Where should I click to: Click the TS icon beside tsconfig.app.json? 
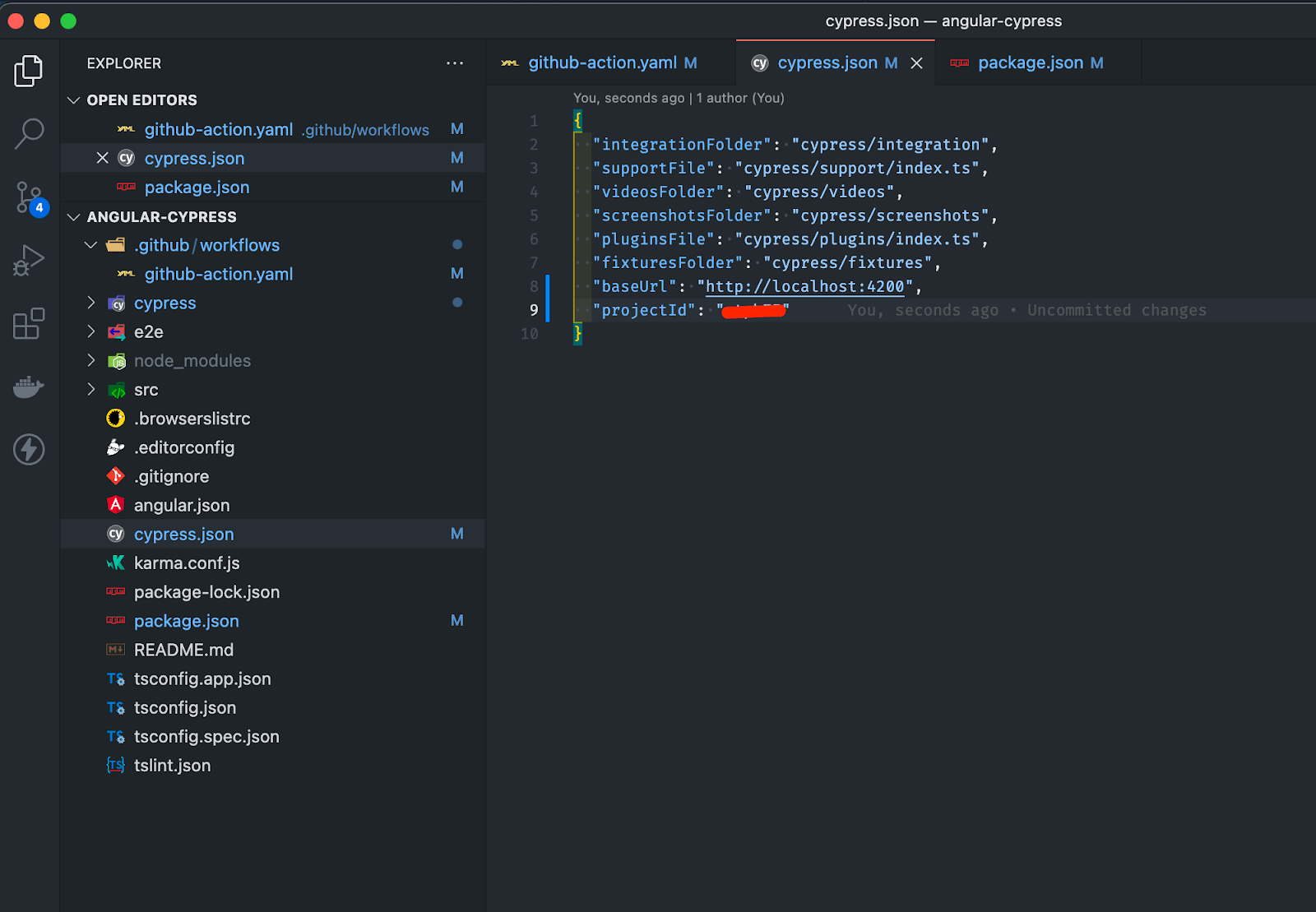[x=116, y=678]
